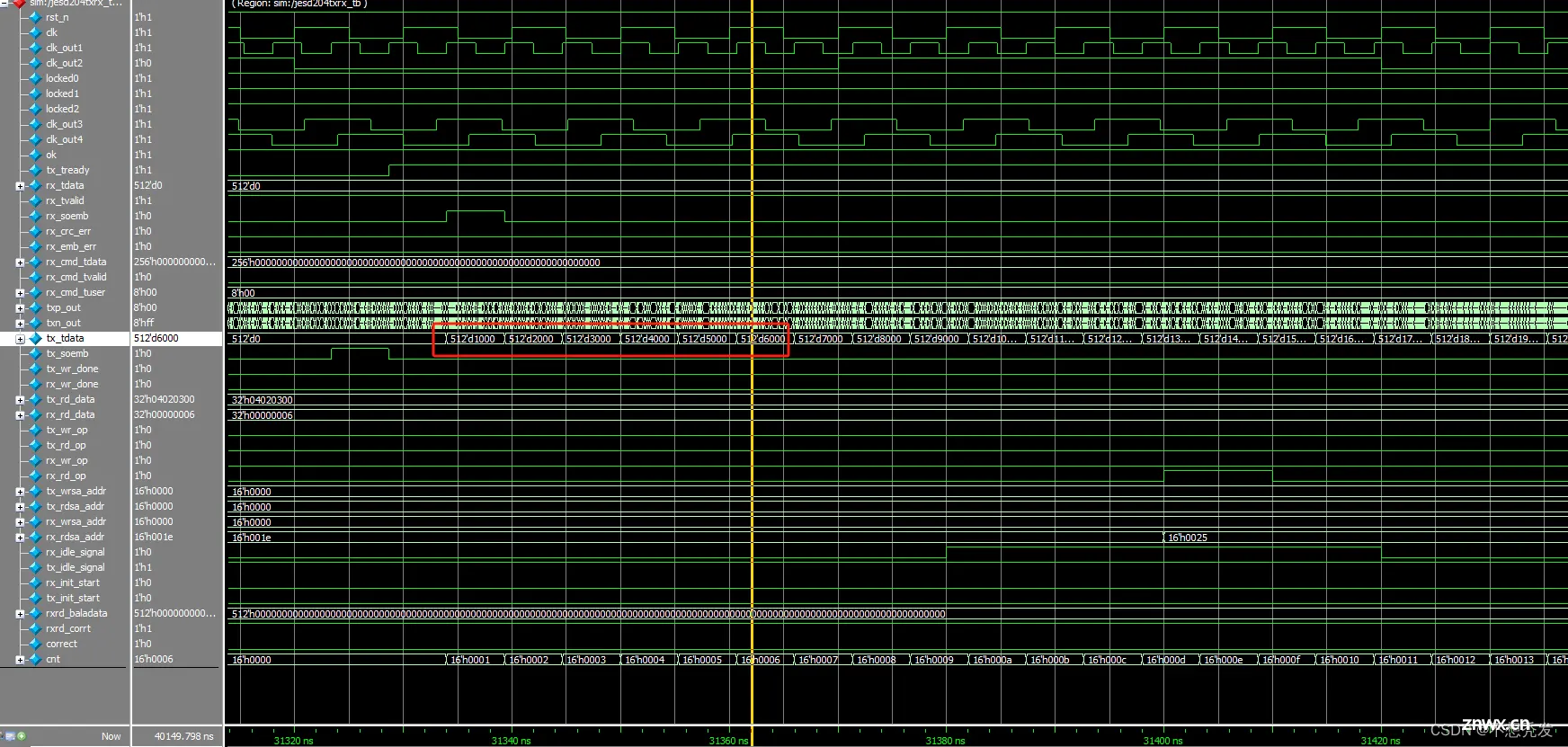Viewport: 1568px width, 747px height.
Task: Select the rx_idle_signal row
Action: pyautogui.click(x=76, y=552)
